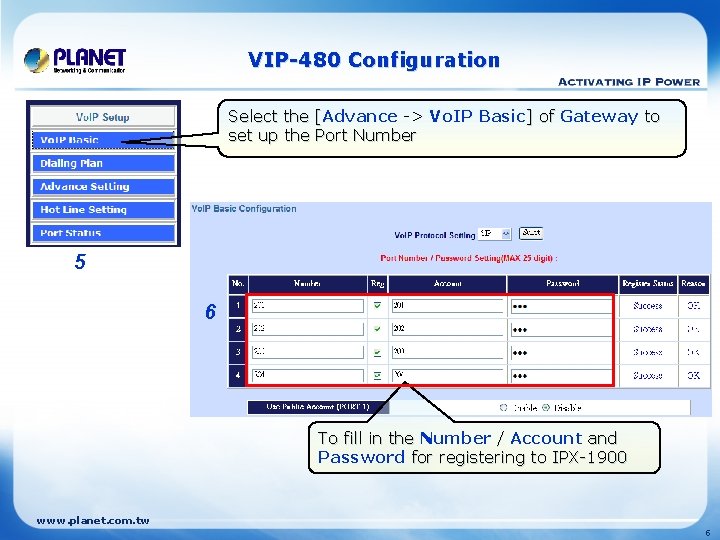
Task: Click the PLANET logo
Action: [75, 61]
